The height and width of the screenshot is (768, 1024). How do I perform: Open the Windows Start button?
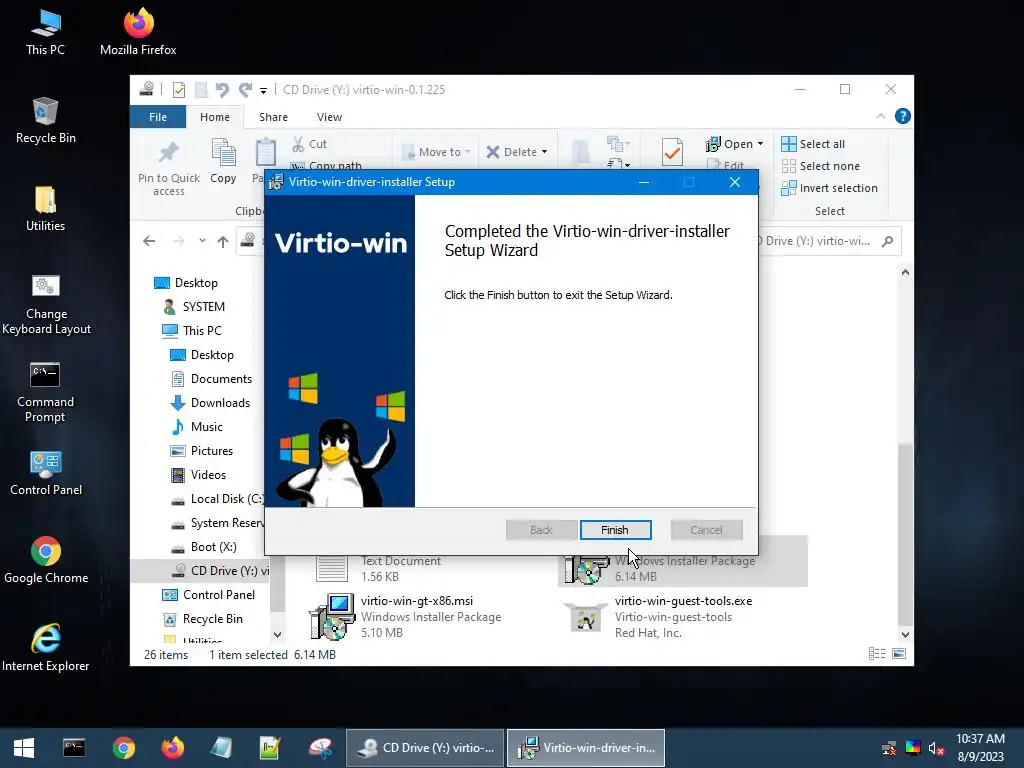[24, 748]
